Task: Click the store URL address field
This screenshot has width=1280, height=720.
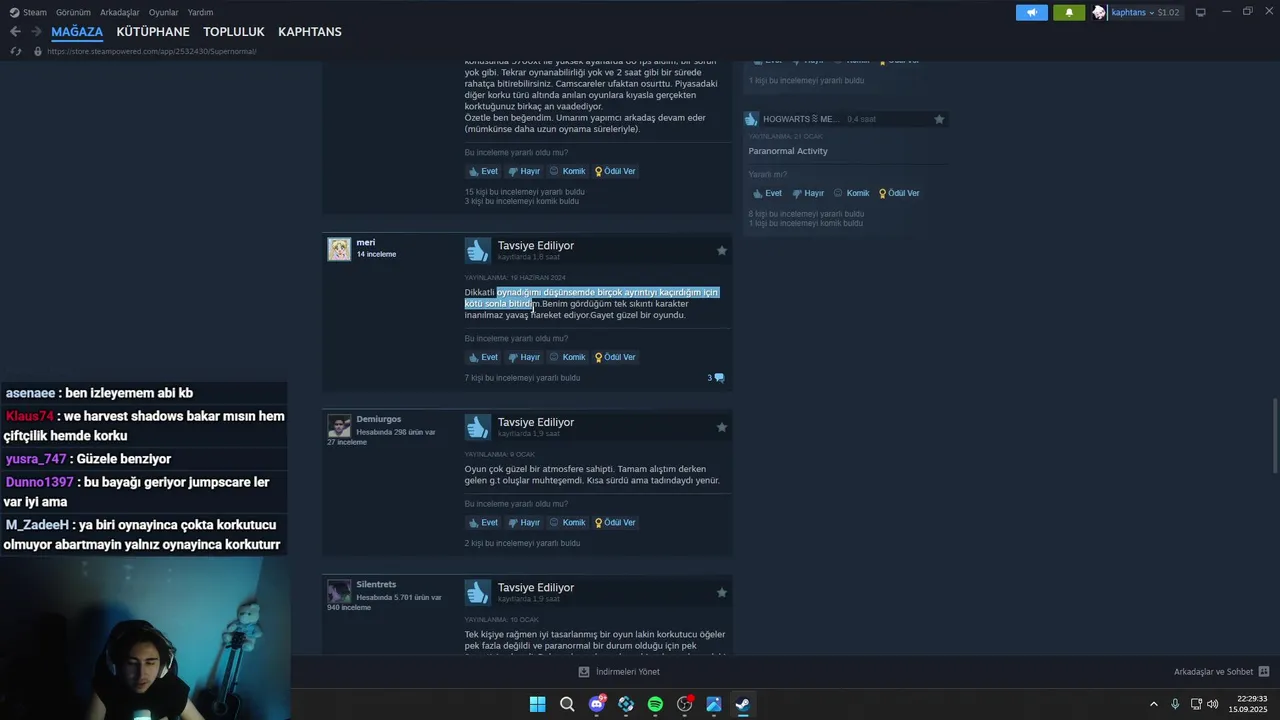Action: click(150, 51)
